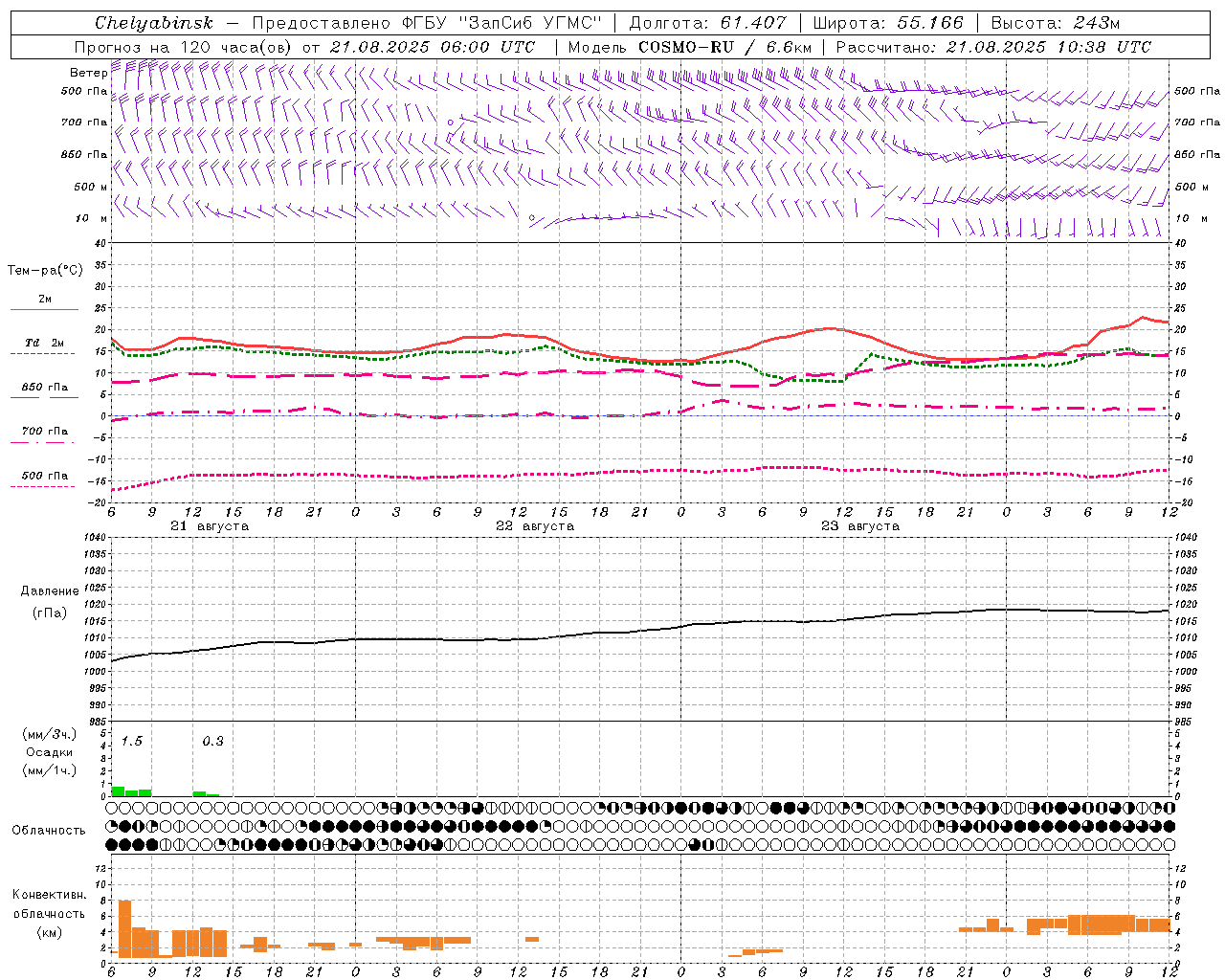Click the 23 августа date label
Screen dimensions: 1225x980
[x=860, y=526]
